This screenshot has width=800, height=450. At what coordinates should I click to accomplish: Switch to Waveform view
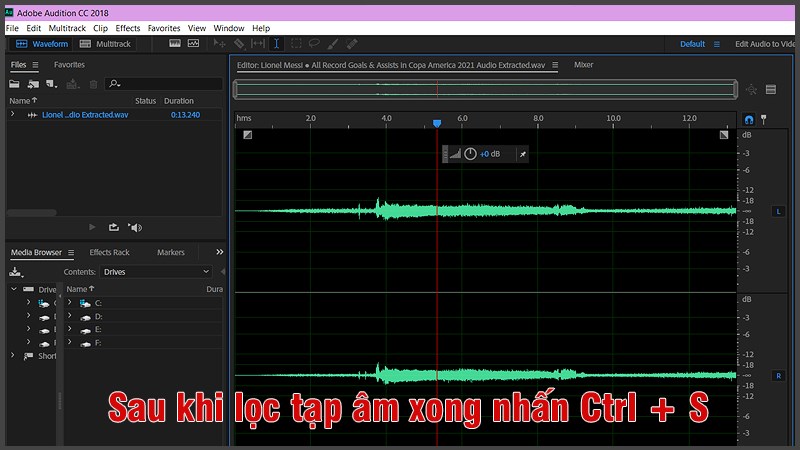(x=42, y=44)
